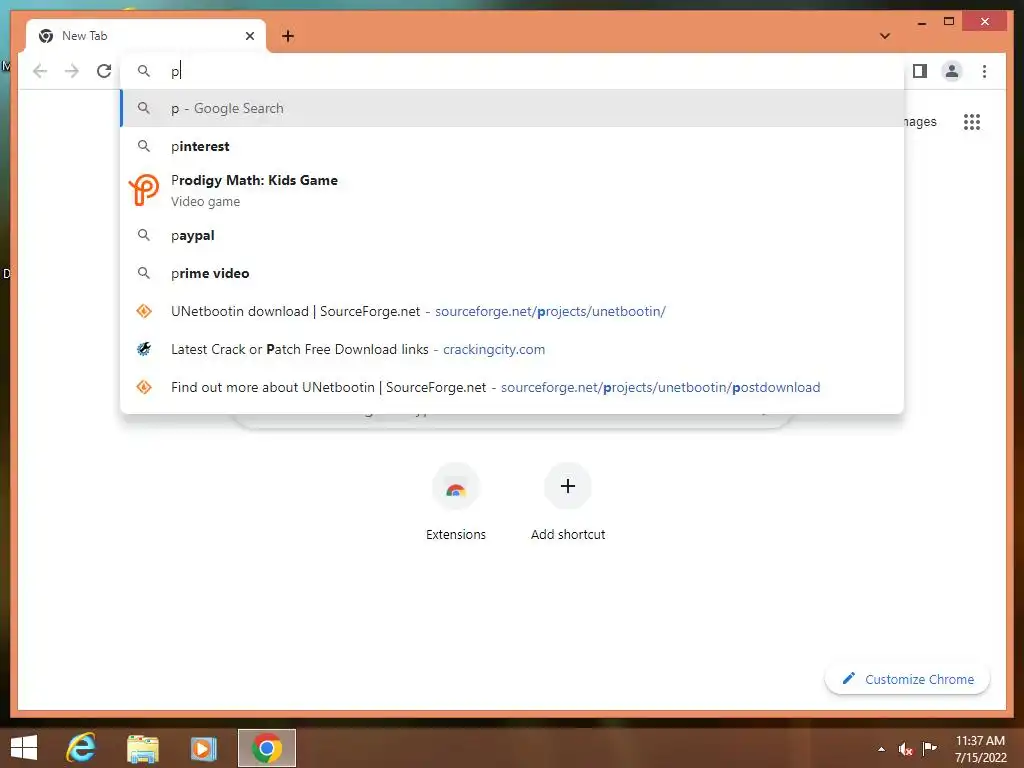Click the crackingcity.com URL
The height and width of the screenshot is (768, 1024).
[x=494, y=349]
